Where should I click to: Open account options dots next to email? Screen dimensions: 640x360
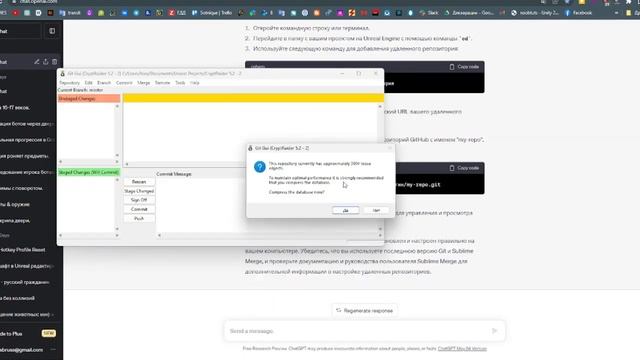click(x=53, y=350)
